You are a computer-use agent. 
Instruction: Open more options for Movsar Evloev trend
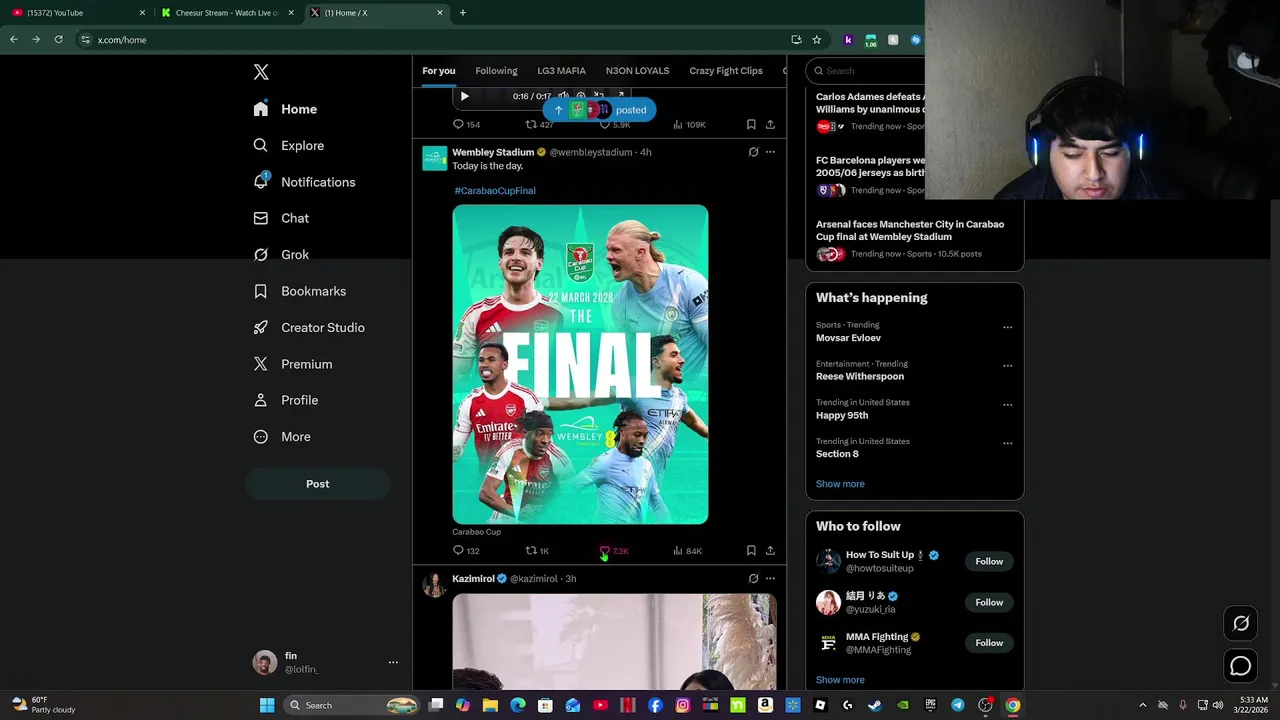tap(1007, 327)
